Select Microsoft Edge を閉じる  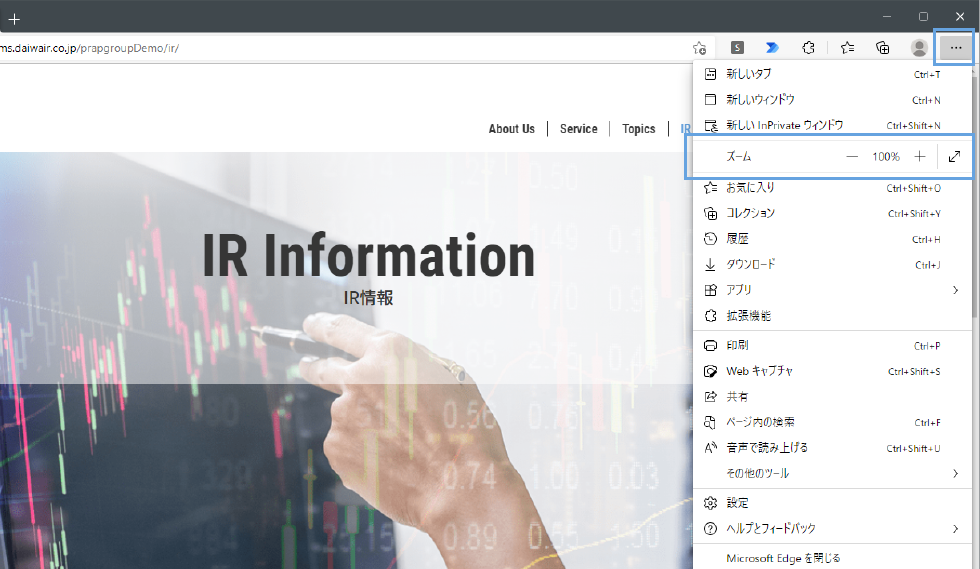832,558
